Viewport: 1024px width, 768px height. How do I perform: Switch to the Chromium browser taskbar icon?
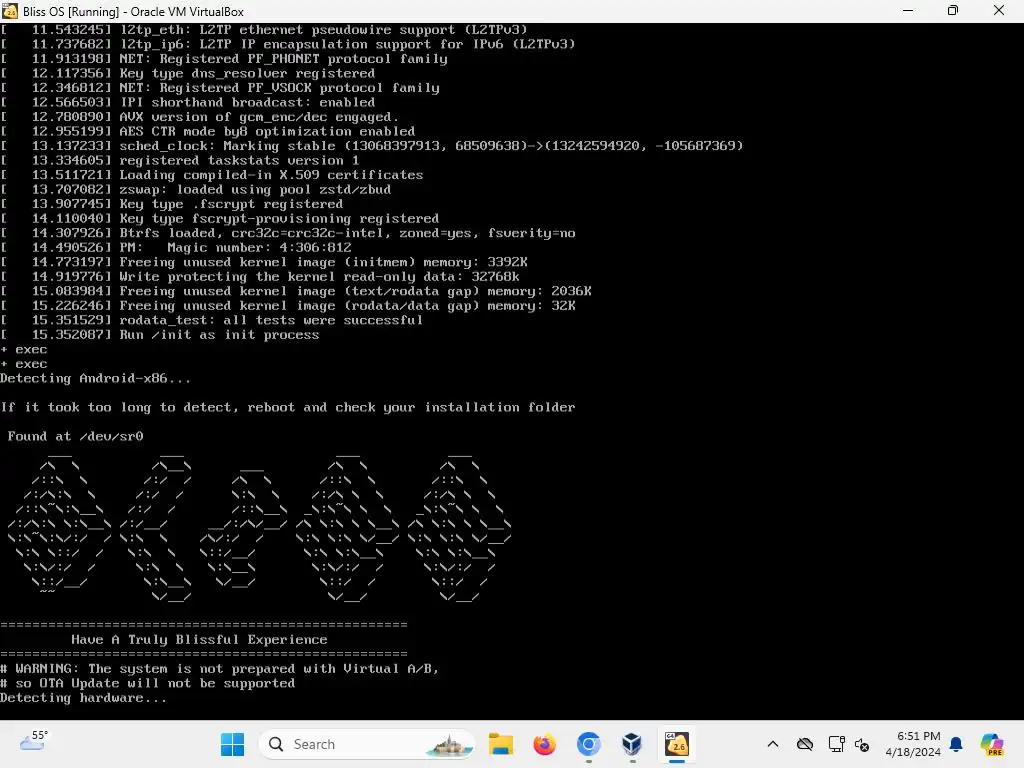point(588,744)
